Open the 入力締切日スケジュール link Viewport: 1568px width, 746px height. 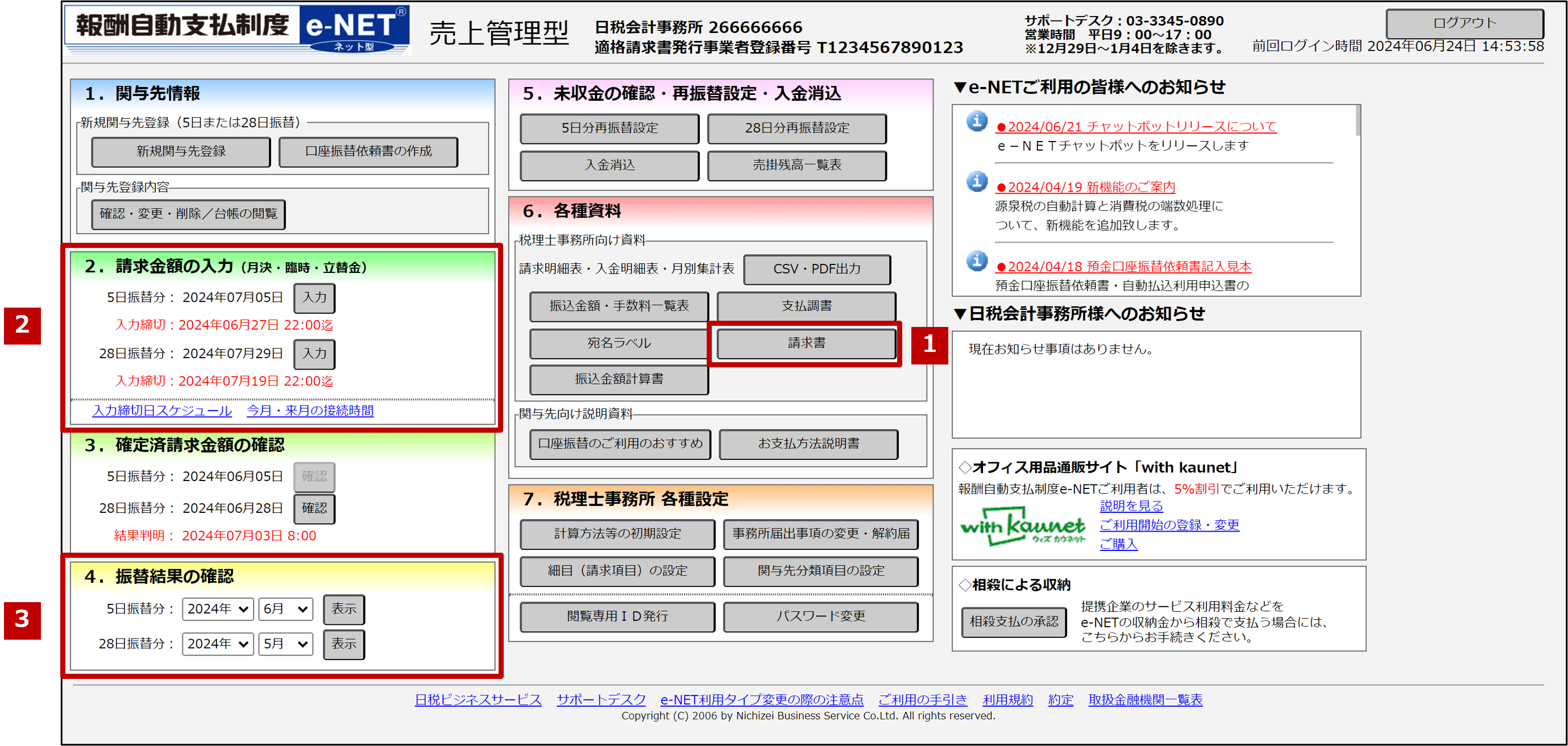point(162,411)
